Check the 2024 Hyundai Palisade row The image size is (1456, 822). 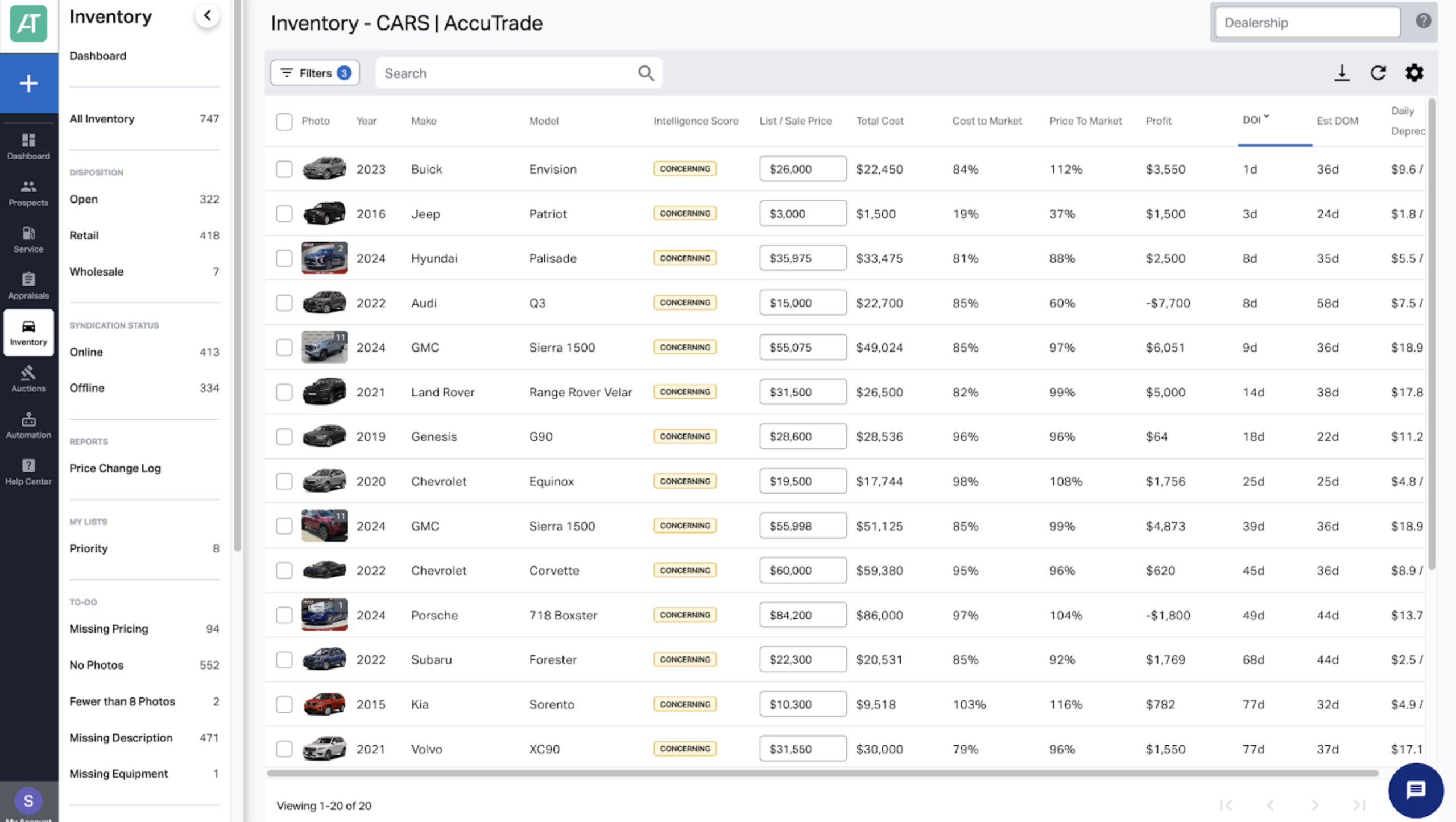(x=284, y=258)
